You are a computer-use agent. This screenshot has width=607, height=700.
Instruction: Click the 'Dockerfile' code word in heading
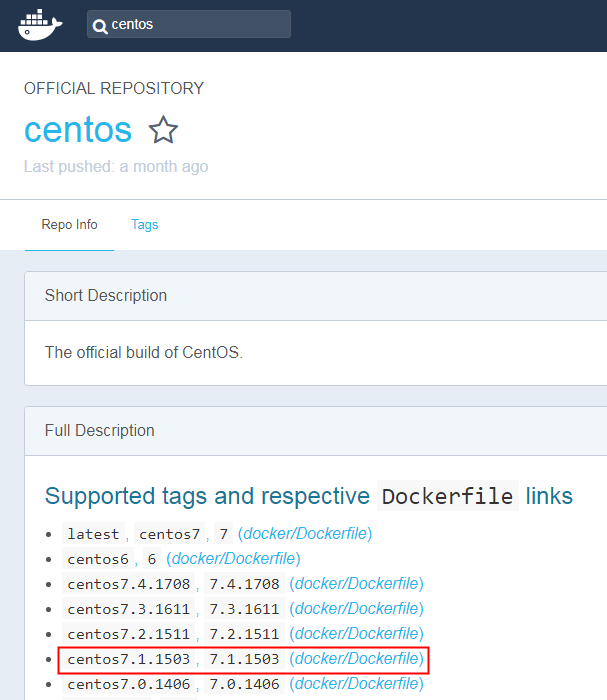(448, 496)
